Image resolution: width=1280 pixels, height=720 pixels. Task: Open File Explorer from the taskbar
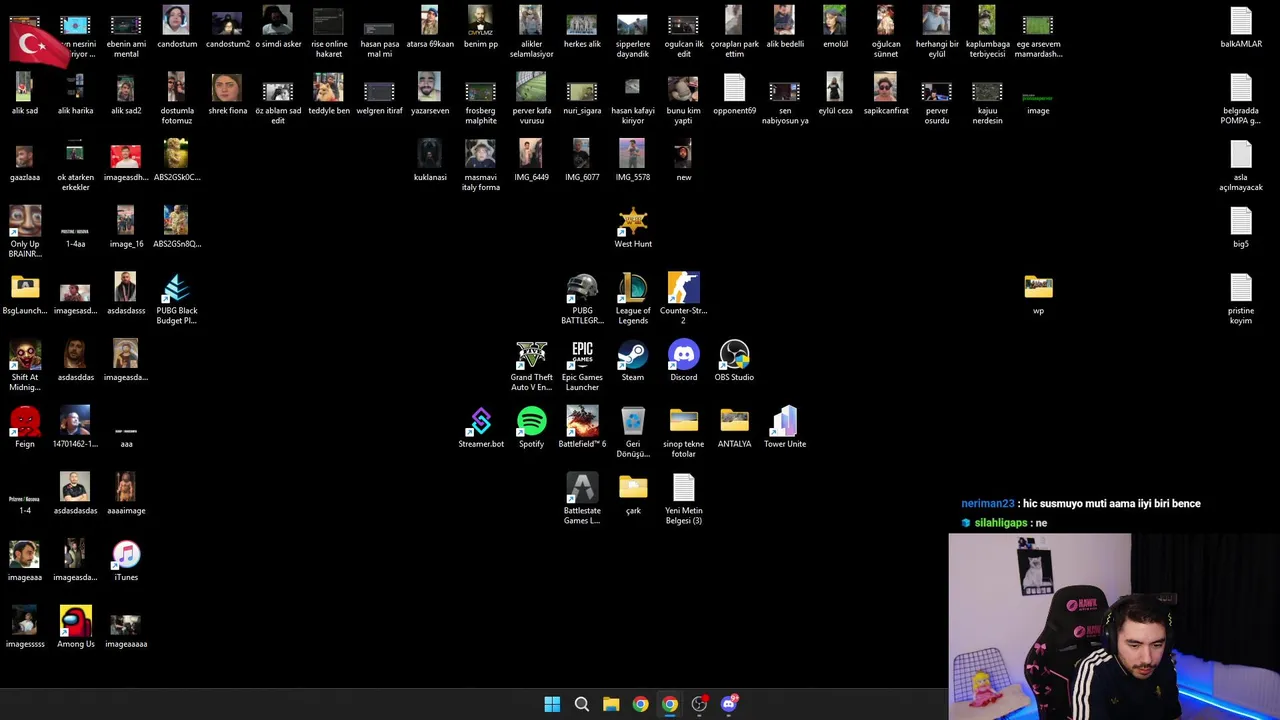[x=611, y=704]
